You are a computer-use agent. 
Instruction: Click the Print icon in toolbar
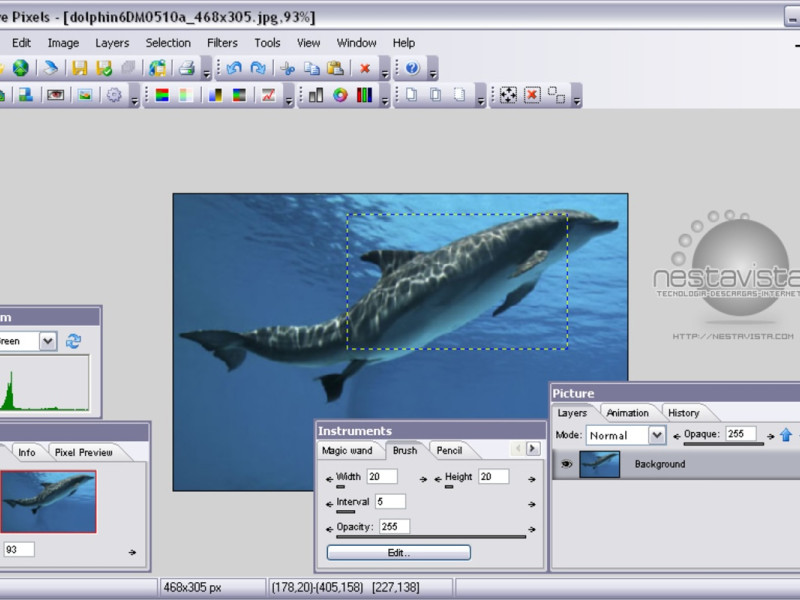pos(186,68)
